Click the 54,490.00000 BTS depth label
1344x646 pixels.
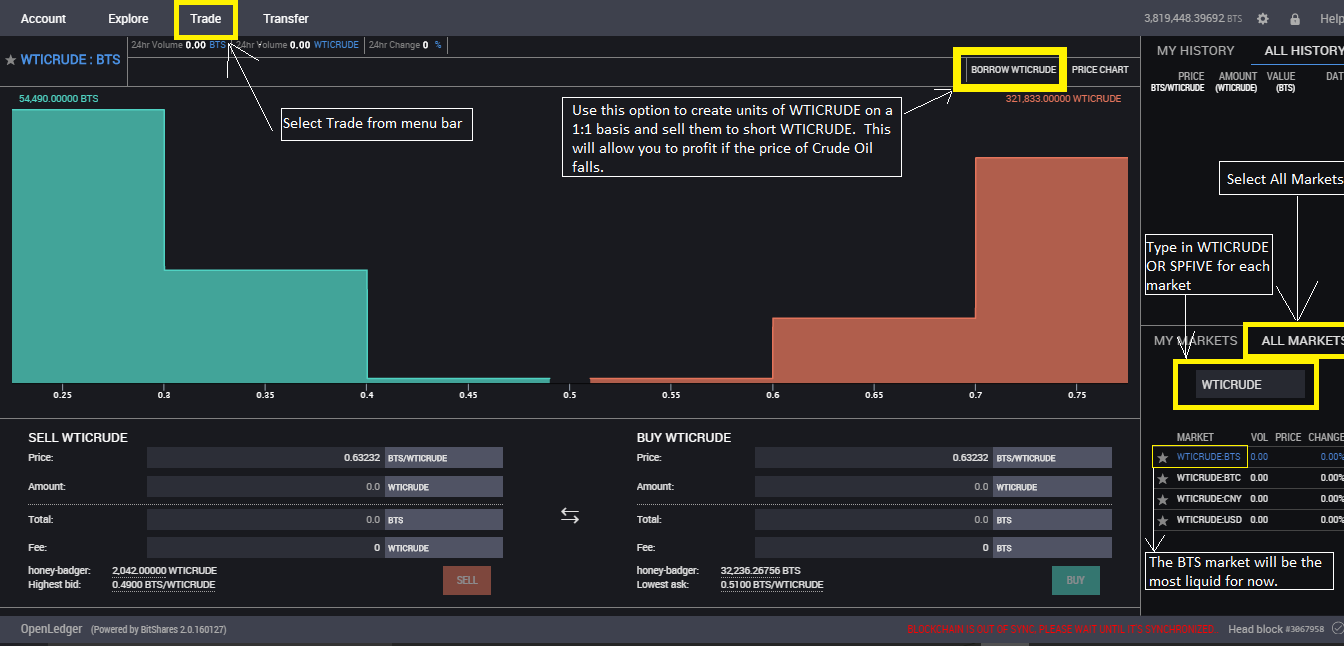pyautogui.click(x=59, y=99)
